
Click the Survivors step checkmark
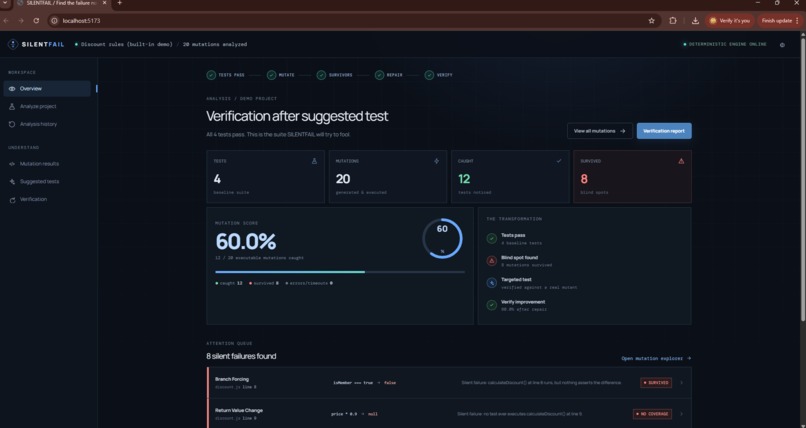click(321, 75)
